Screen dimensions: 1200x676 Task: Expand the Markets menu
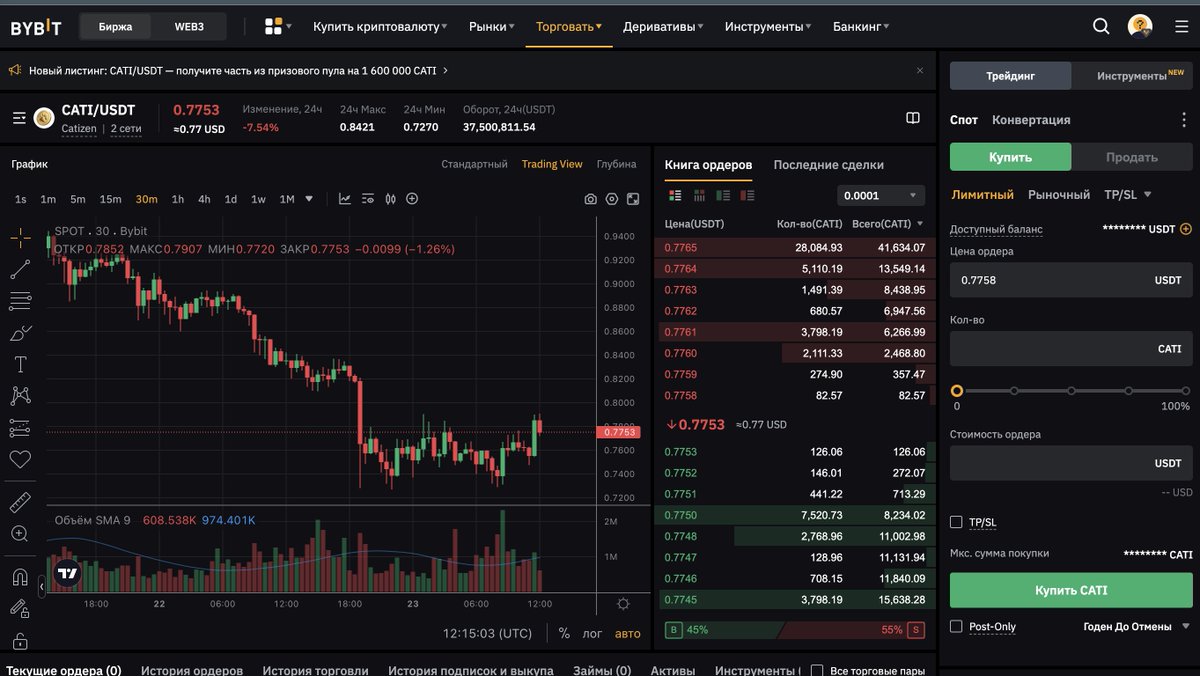[492, 27]
